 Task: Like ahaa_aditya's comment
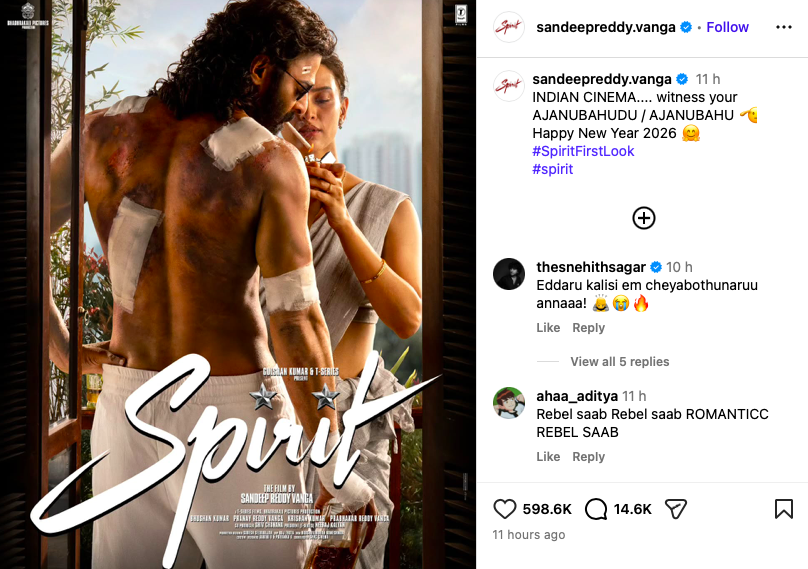pos(548,457)
